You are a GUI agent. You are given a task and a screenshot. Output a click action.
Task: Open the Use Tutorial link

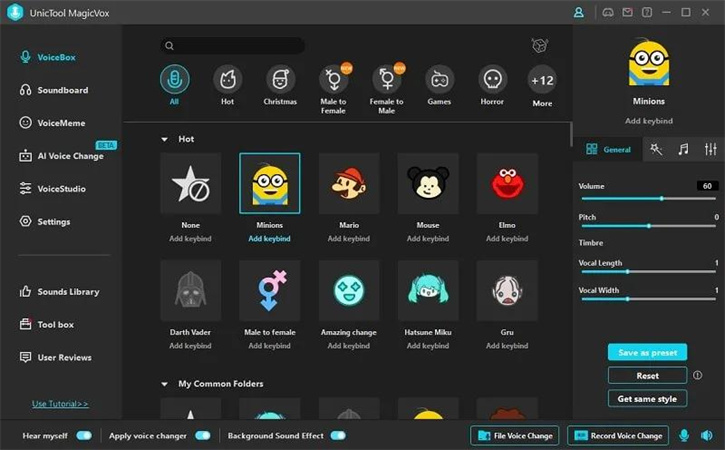click(x=60, y=404)
